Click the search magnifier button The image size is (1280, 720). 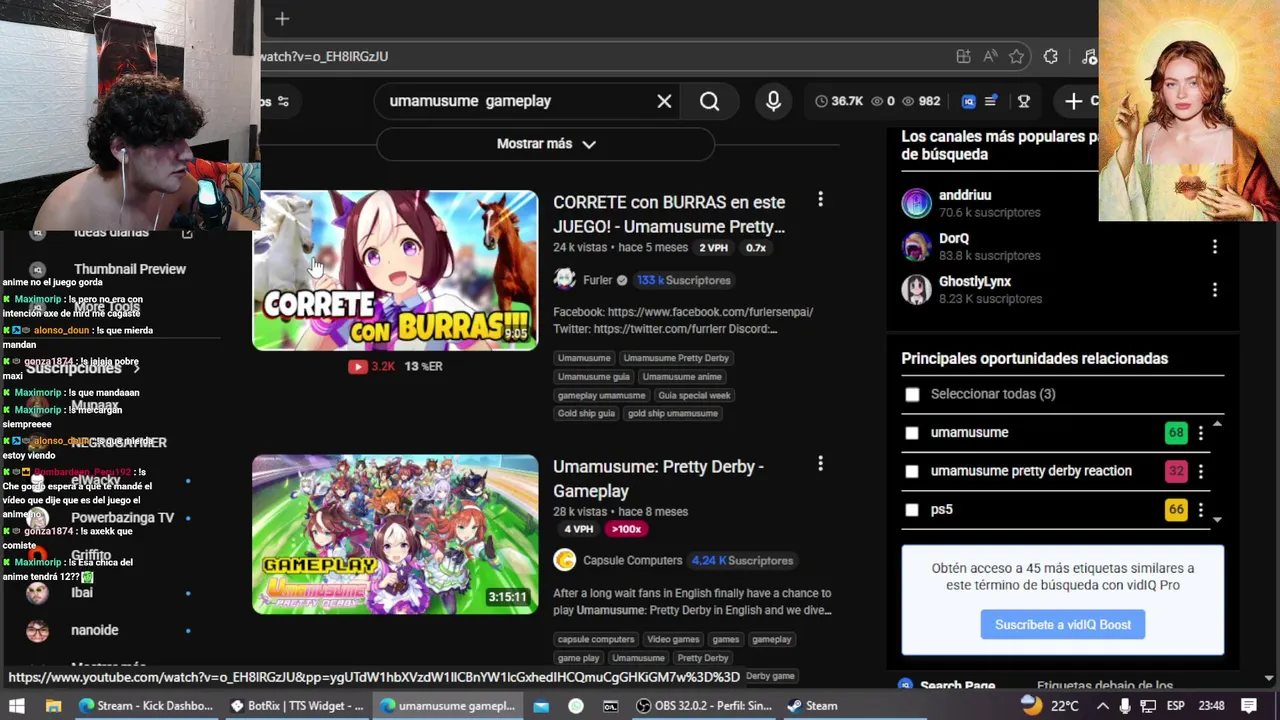(709, 101)
